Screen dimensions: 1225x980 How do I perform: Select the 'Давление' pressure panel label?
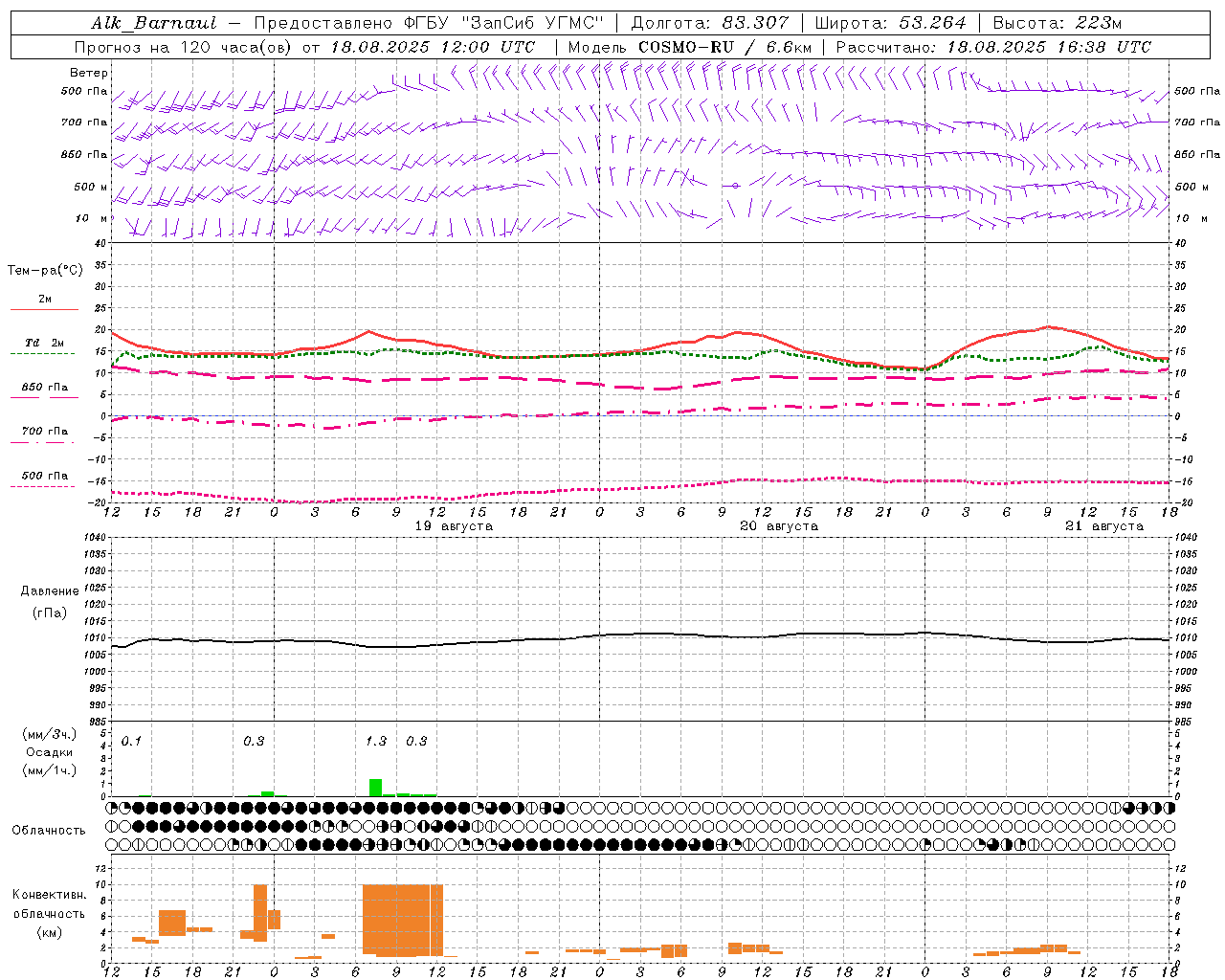pos(50,591)
